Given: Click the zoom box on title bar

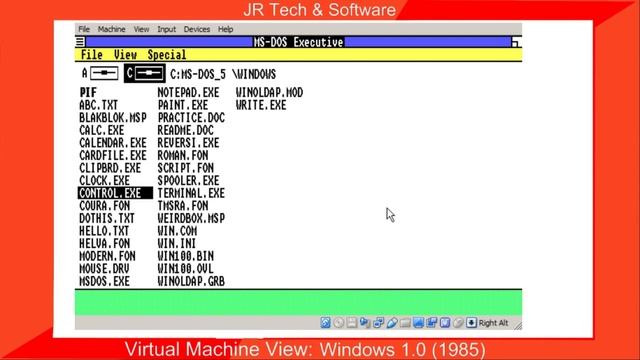Looking at the screenshot, I should click(516, 42).
